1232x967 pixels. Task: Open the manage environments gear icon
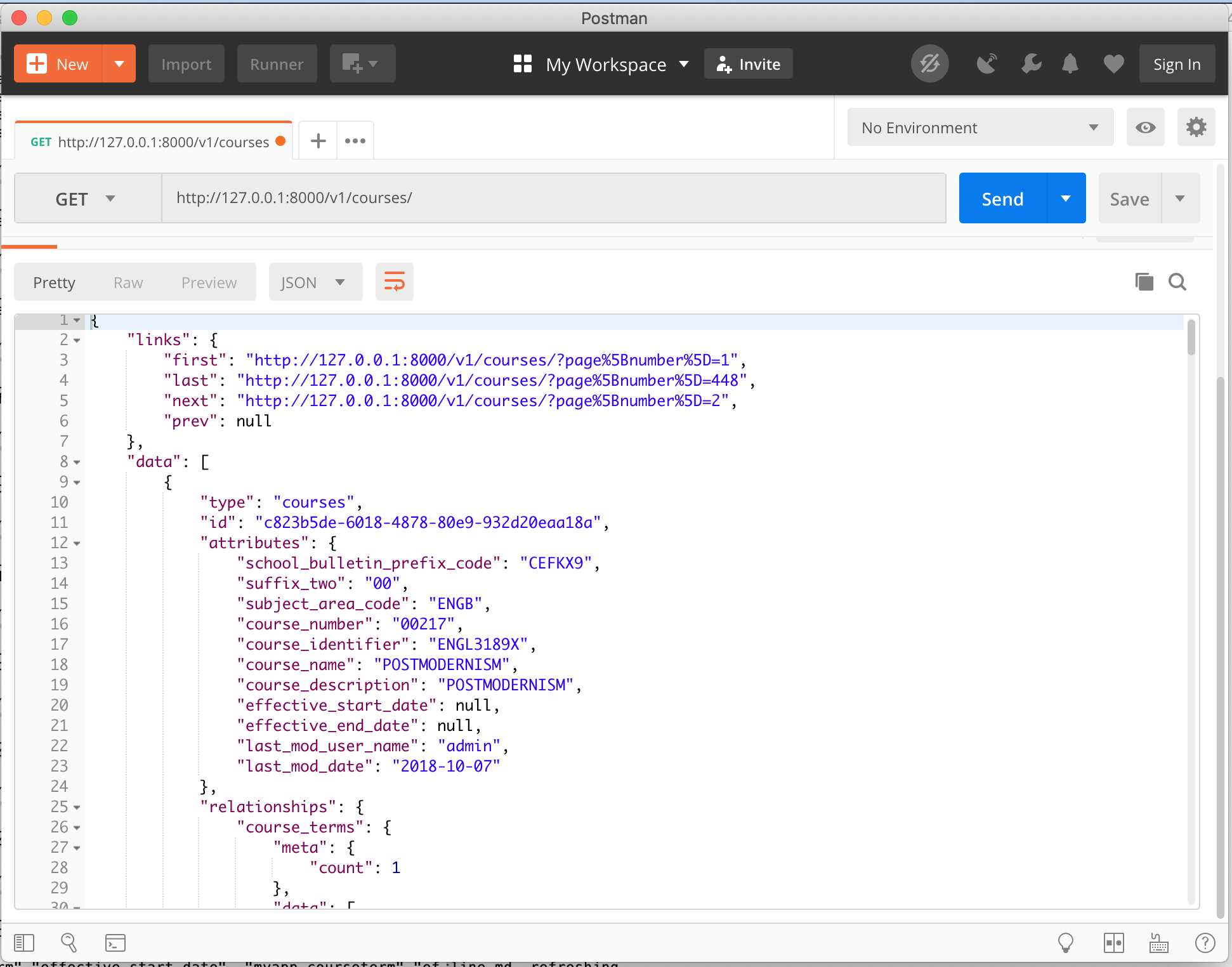(x=1196, y=128)
